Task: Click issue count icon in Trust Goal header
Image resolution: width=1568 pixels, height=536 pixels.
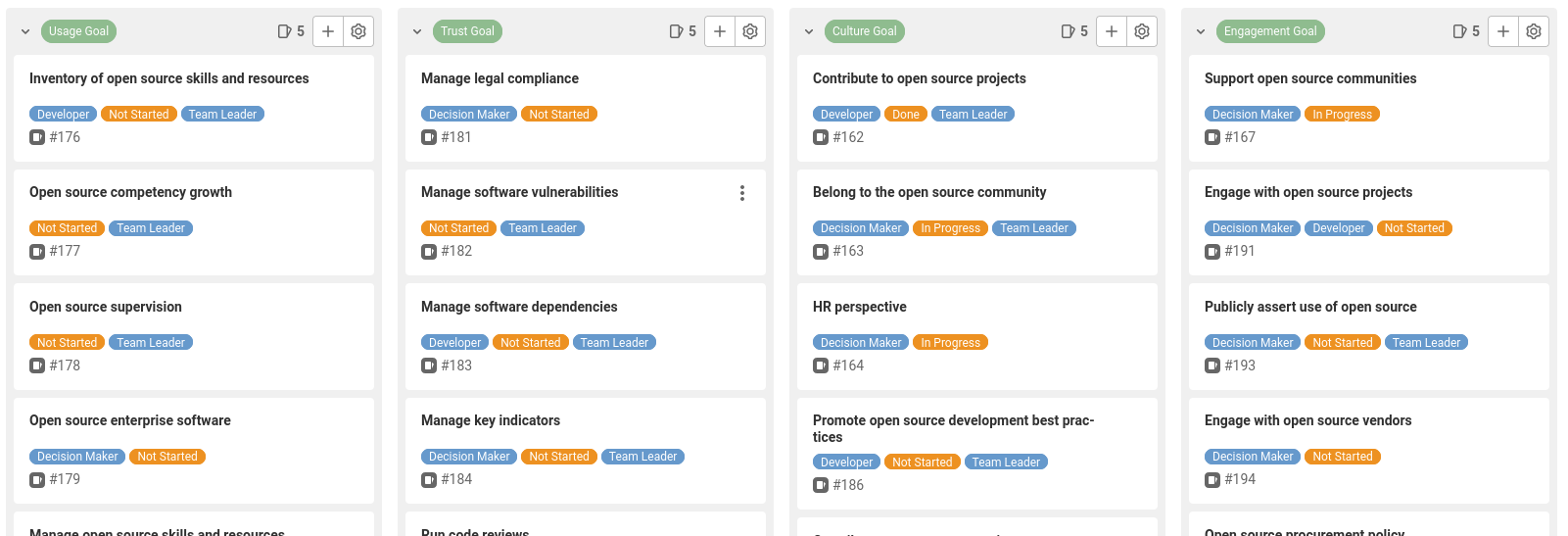Action: (x=676, y=31)
